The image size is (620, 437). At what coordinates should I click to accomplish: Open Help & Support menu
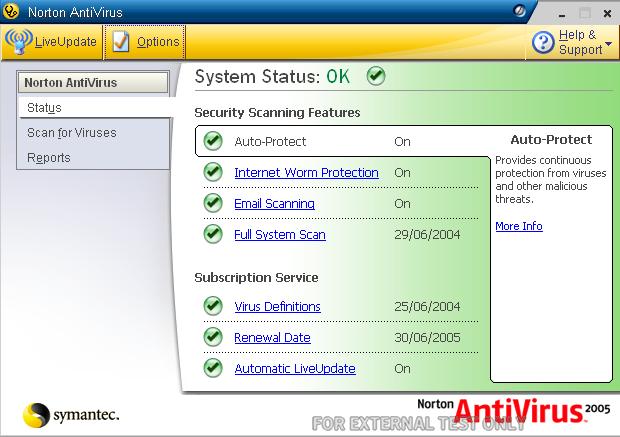tap(572, 42)
